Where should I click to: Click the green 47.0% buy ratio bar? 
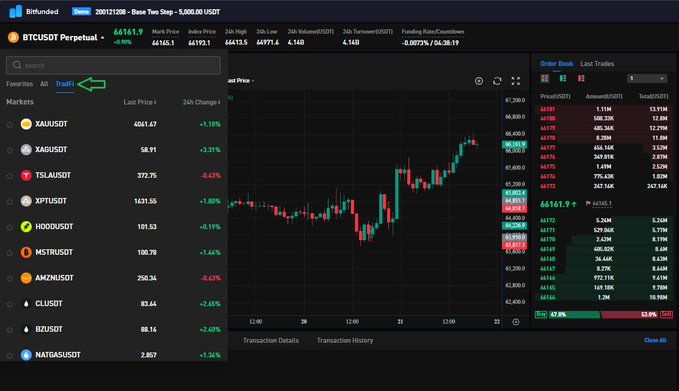(x=574, y=314)
